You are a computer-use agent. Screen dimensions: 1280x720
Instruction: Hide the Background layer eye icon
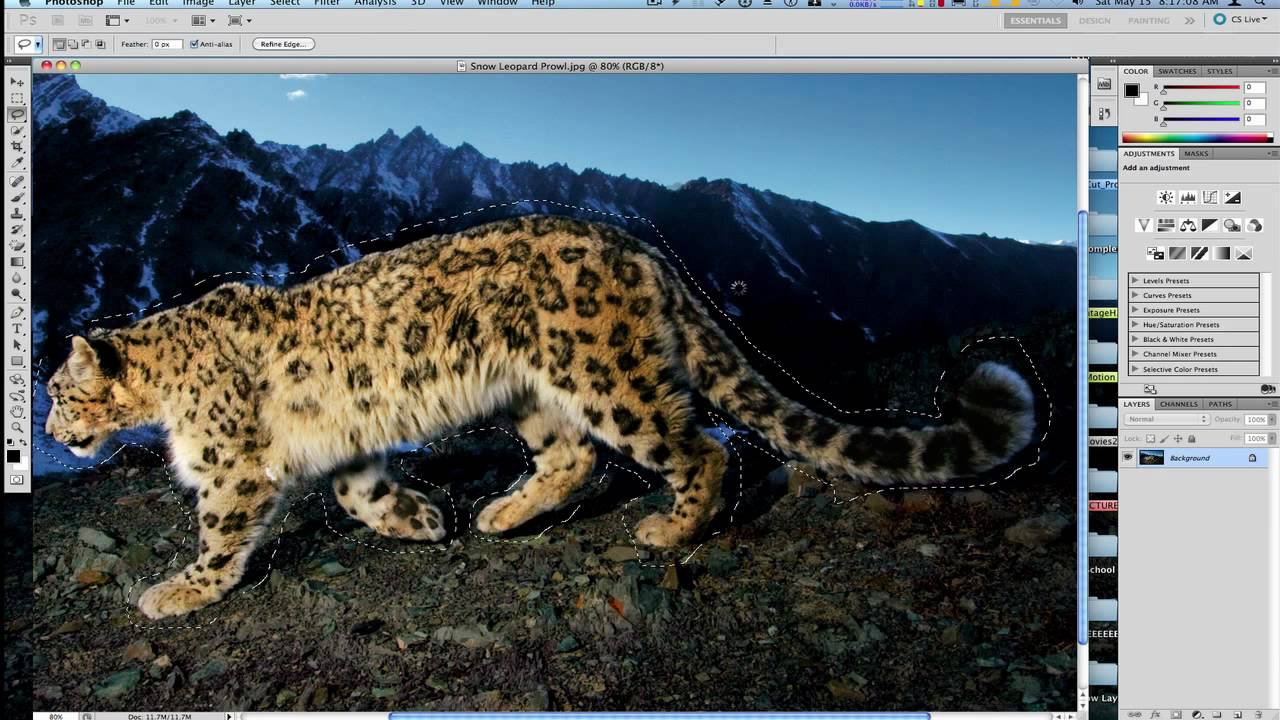tap(1128, 458)
